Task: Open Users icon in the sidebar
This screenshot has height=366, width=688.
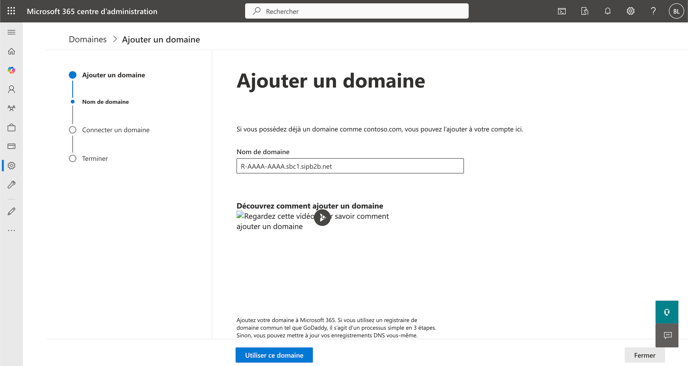Action: tap(11, 89)
